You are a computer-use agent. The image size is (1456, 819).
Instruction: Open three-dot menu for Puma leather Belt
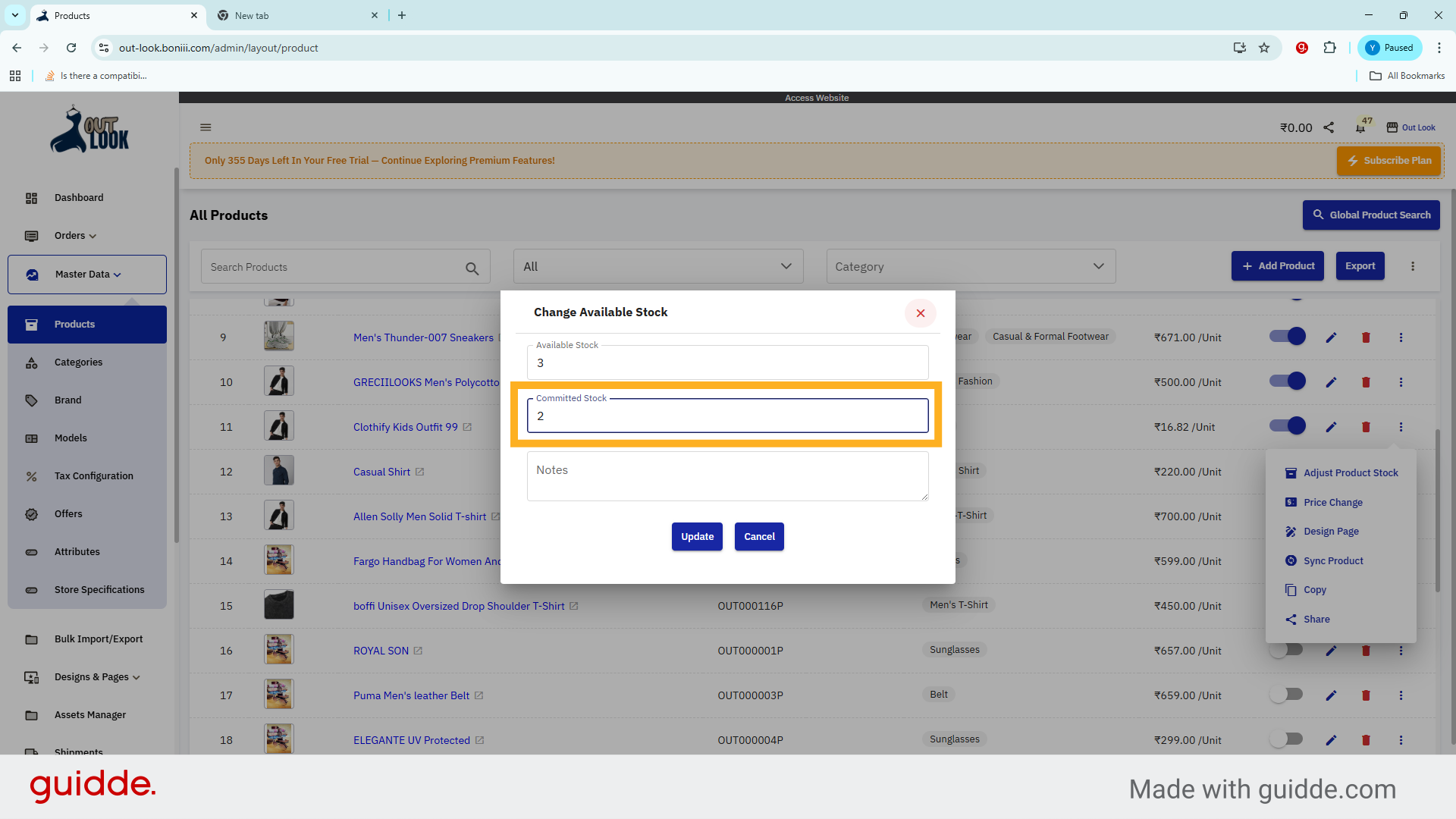[1401, 695]
